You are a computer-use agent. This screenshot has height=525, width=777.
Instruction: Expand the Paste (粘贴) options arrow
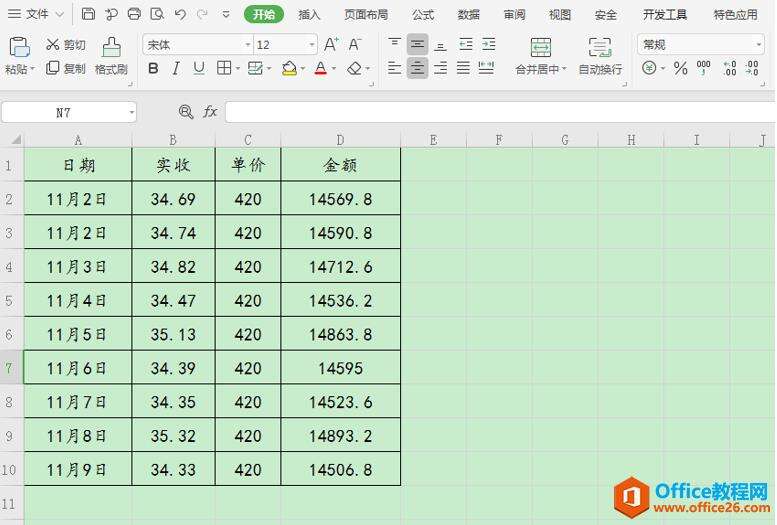(33, 68)
